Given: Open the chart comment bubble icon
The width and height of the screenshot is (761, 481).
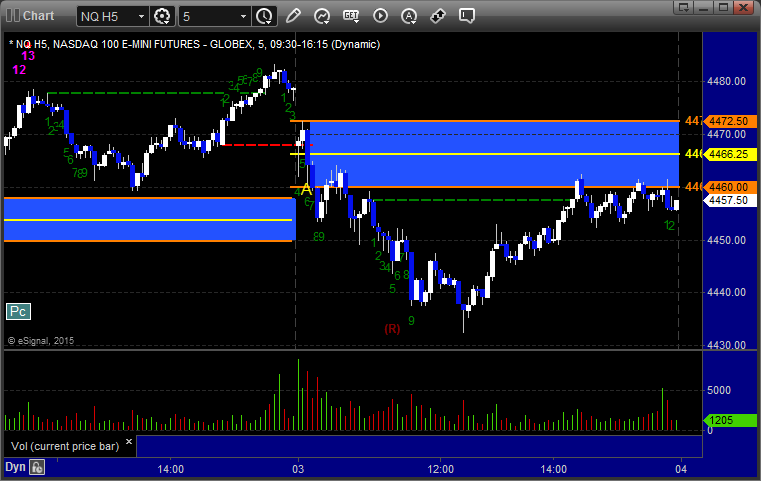Looking at the screenshot, I should [x=466, y=16].
